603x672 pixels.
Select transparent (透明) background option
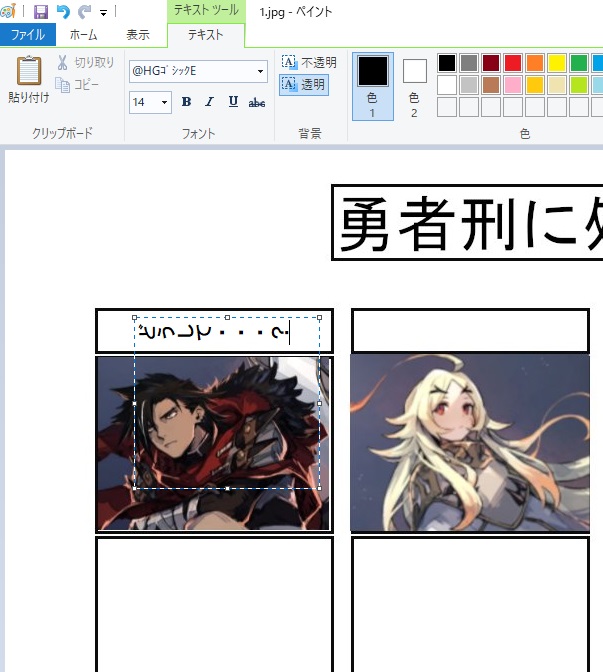304,85
